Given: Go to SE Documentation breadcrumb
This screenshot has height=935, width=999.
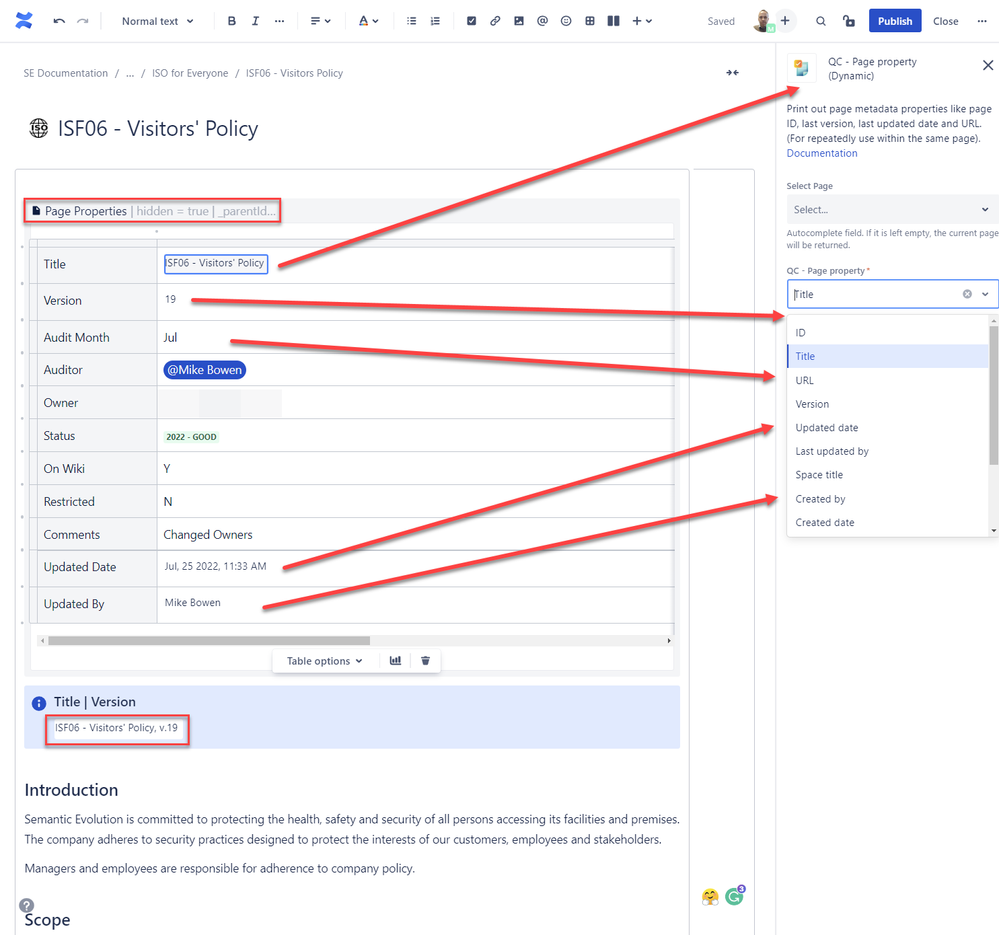Looking at the screenshot, I should click(x=66, y=73).
